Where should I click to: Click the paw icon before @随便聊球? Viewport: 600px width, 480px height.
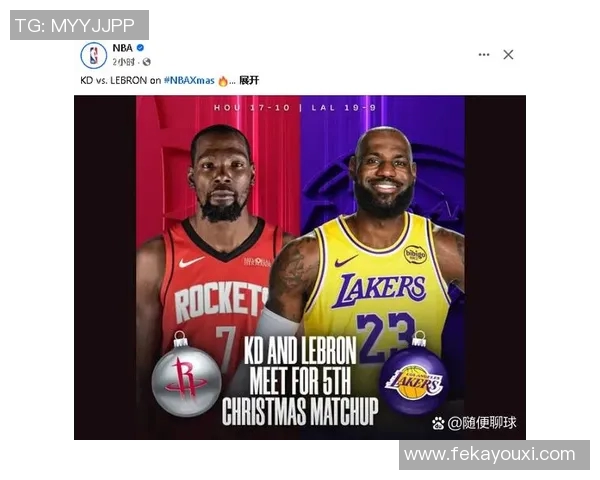pos(438,423)
